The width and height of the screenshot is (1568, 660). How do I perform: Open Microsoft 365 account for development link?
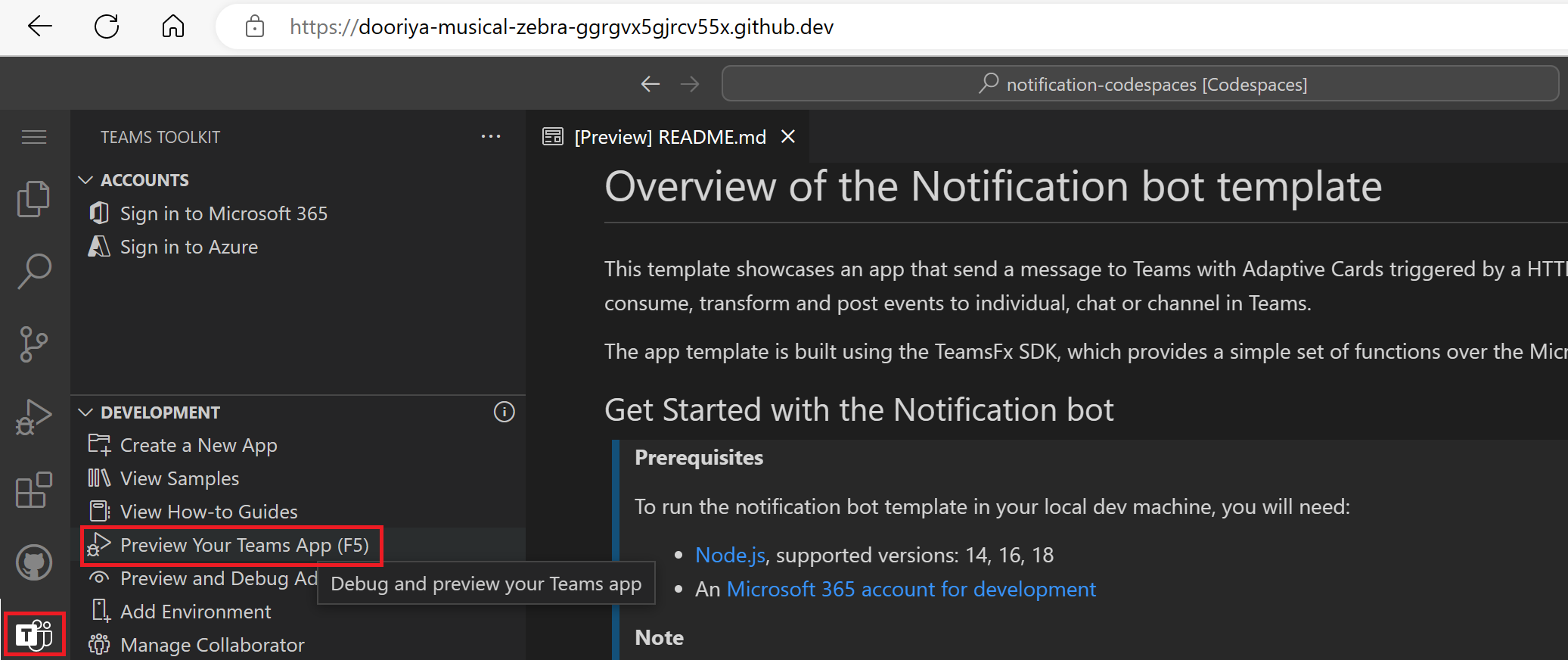pos(911,589)
